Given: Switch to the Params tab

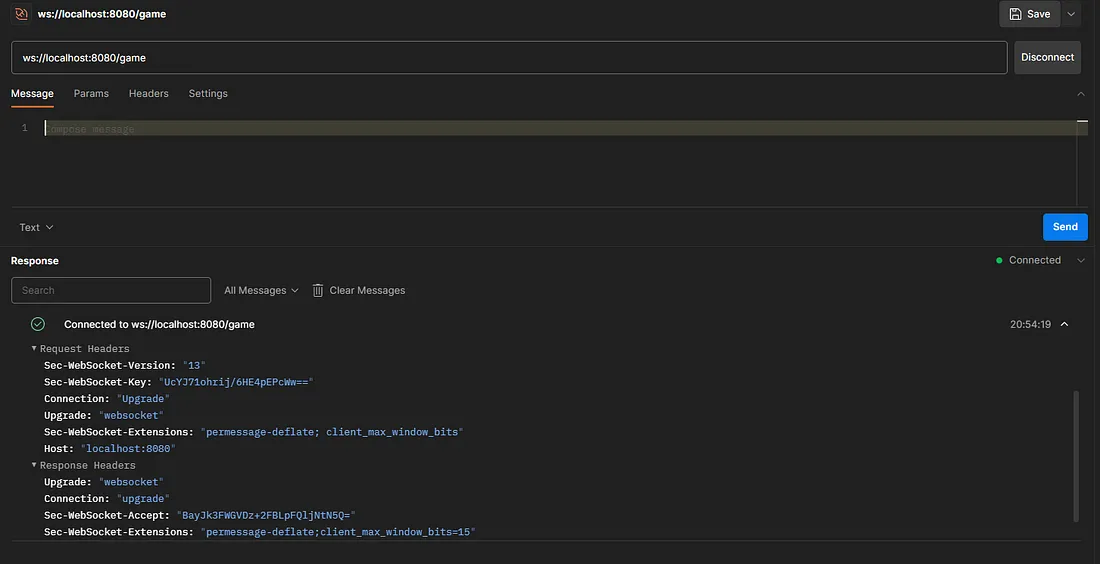Looking at the screenshot, I should pos(91,93).
